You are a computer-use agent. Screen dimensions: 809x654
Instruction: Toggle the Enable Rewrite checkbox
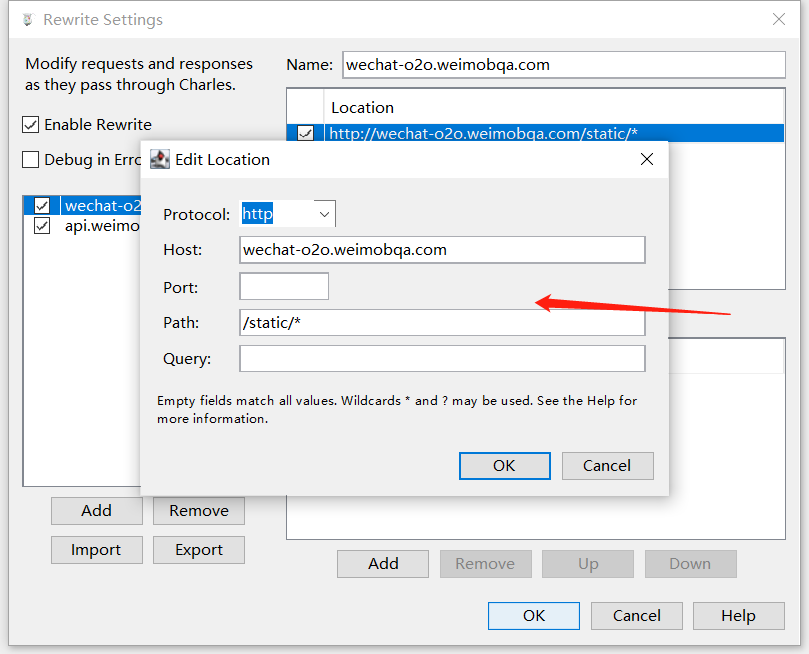(30, 124)
